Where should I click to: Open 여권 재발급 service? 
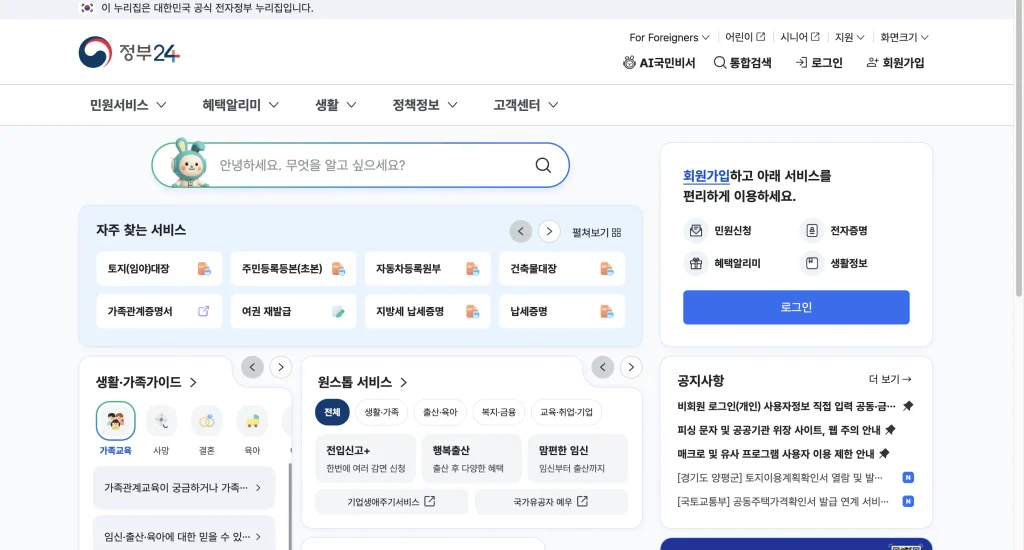point(293,312)
